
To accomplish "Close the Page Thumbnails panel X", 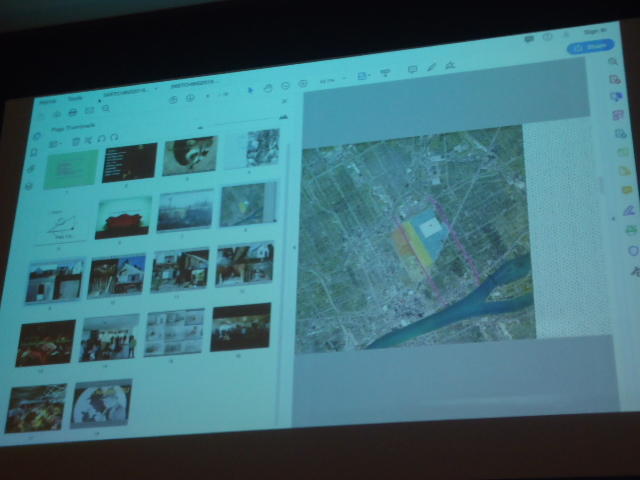I will pos(284,101).
